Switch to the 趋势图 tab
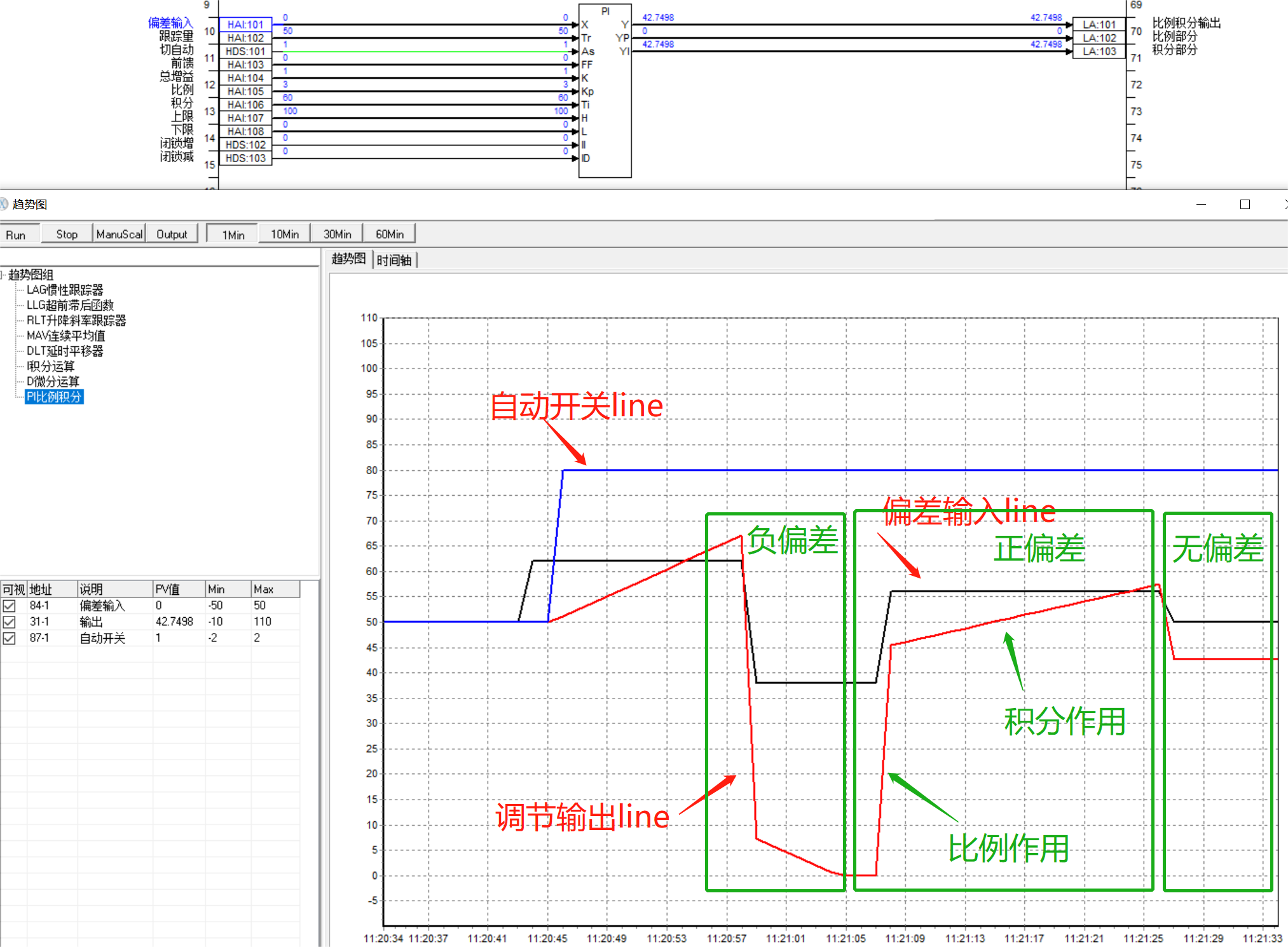Viewport: 1288px width, 947px height. (348, 259)
